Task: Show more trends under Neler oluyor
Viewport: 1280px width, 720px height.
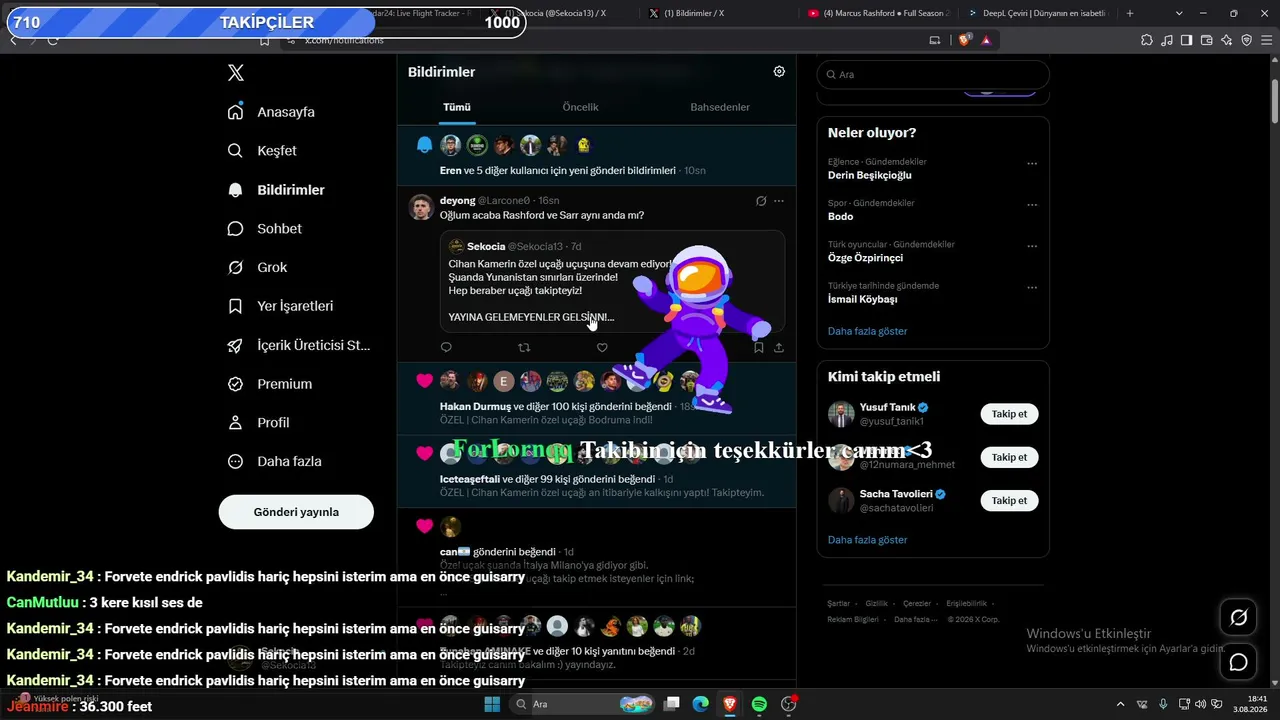Action: [x=867, y=331]
